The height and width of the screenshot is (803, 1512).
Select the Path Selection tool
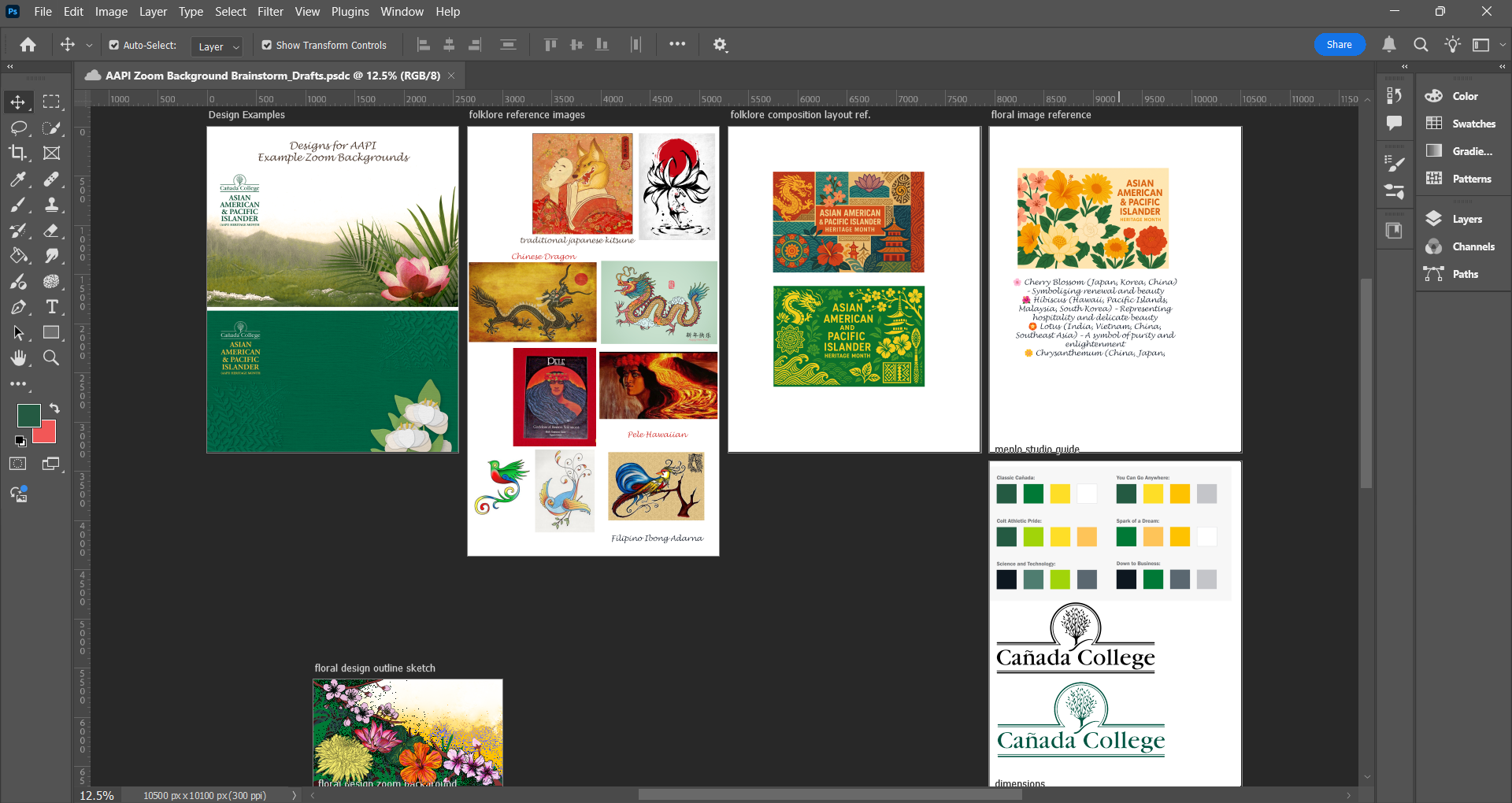pyautogui.click(x=17, y=333)
